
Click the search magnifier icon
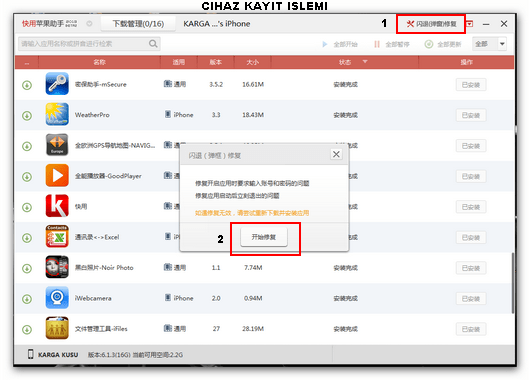[x=153, y=44]
